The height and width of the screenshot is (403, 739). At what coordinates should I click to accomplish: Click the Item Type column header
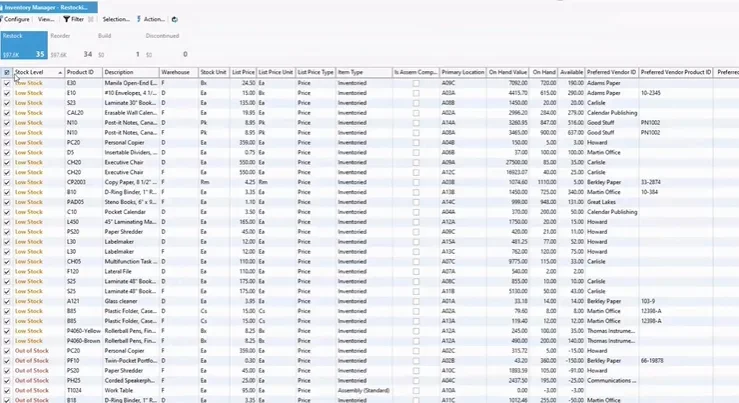tap(364, 72)
